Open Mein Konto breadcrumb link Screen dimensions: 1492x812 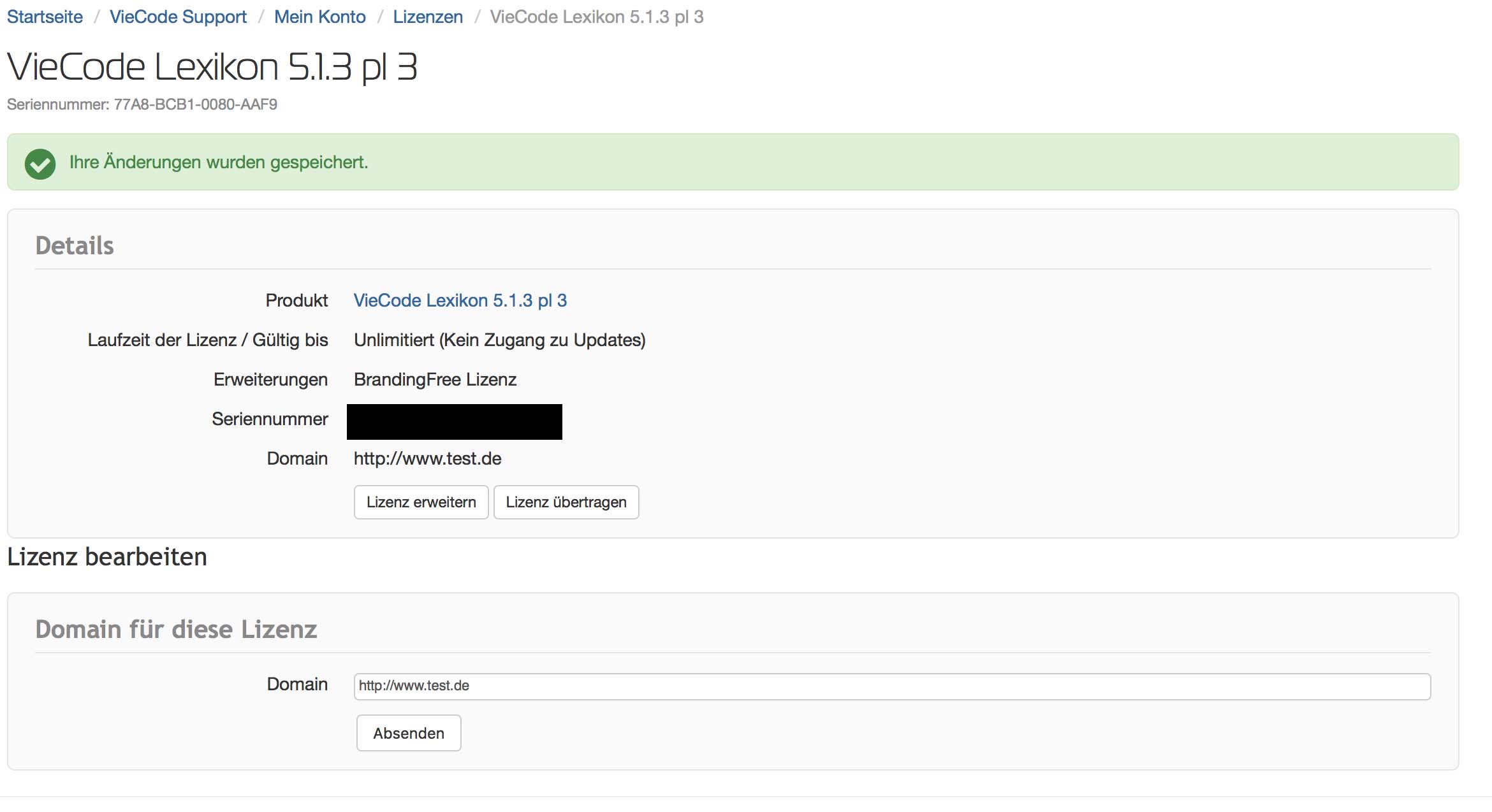[x=319, y=17]
